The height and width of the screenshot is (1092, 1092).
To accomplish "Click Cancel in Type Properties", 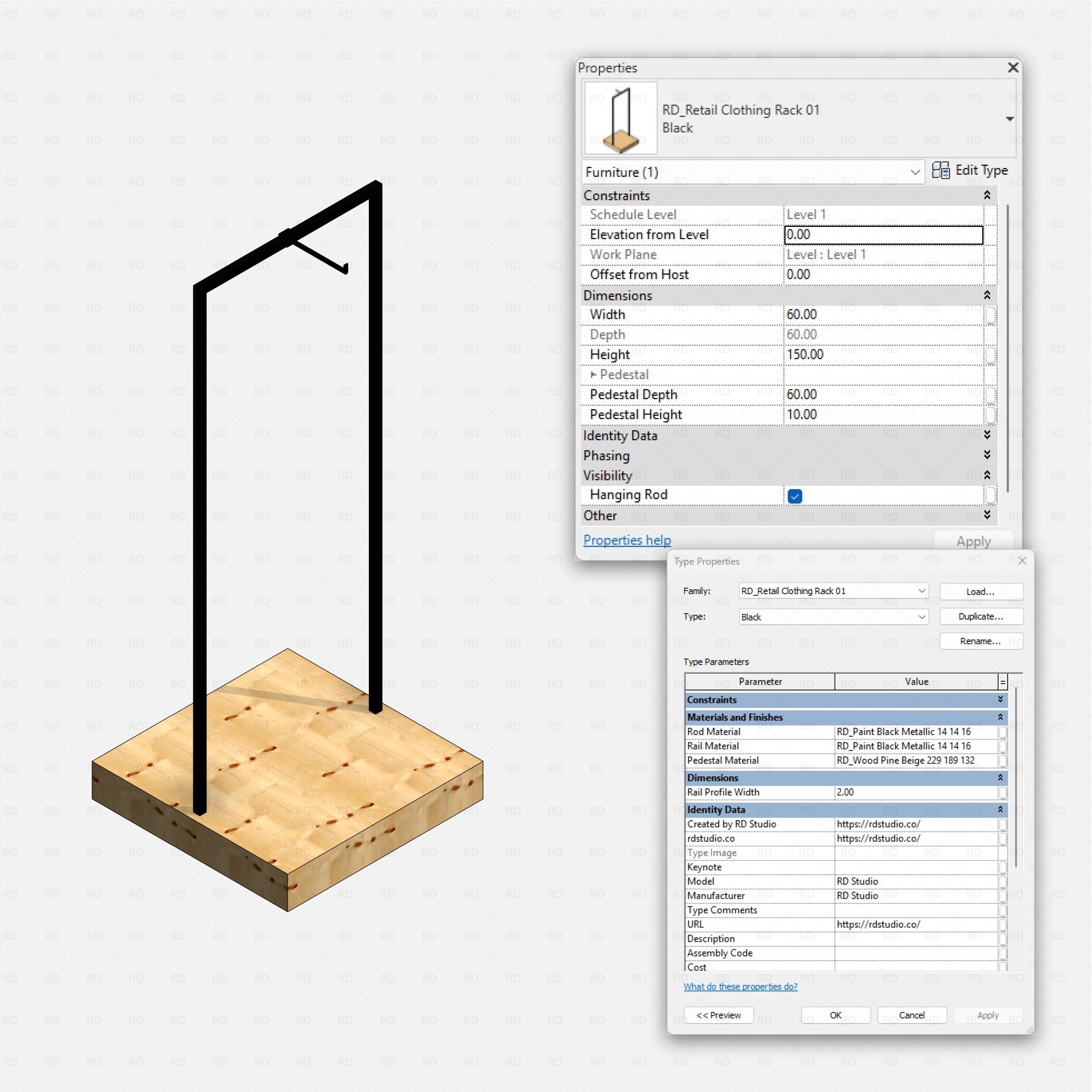I will (x=912, y=1015).
